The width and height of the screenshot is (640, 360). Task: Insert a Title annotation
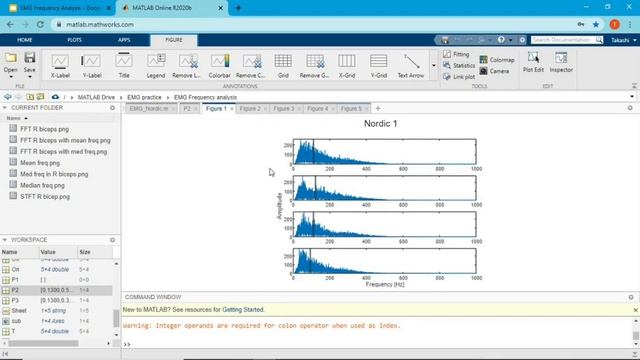[x=124, y=66]
